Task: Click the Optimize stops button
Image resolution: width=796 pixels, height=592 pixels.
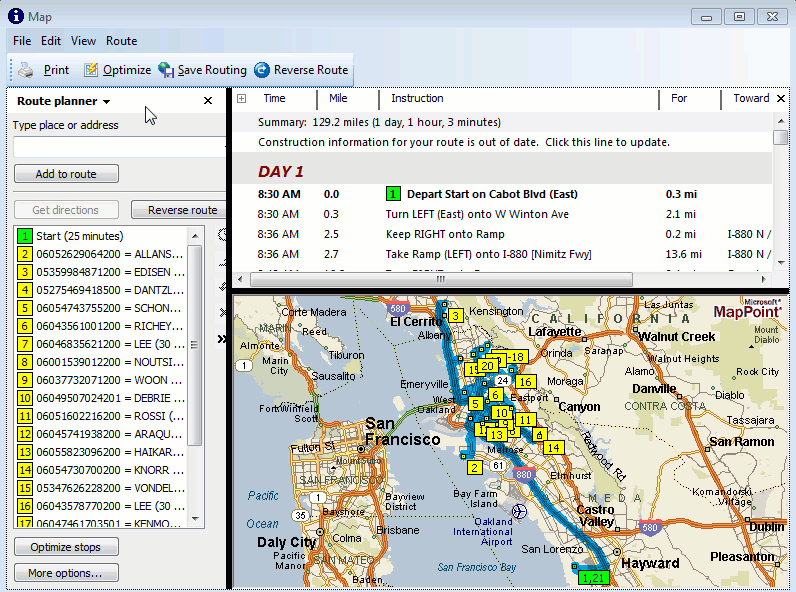Action: click(x=66, y=547)
